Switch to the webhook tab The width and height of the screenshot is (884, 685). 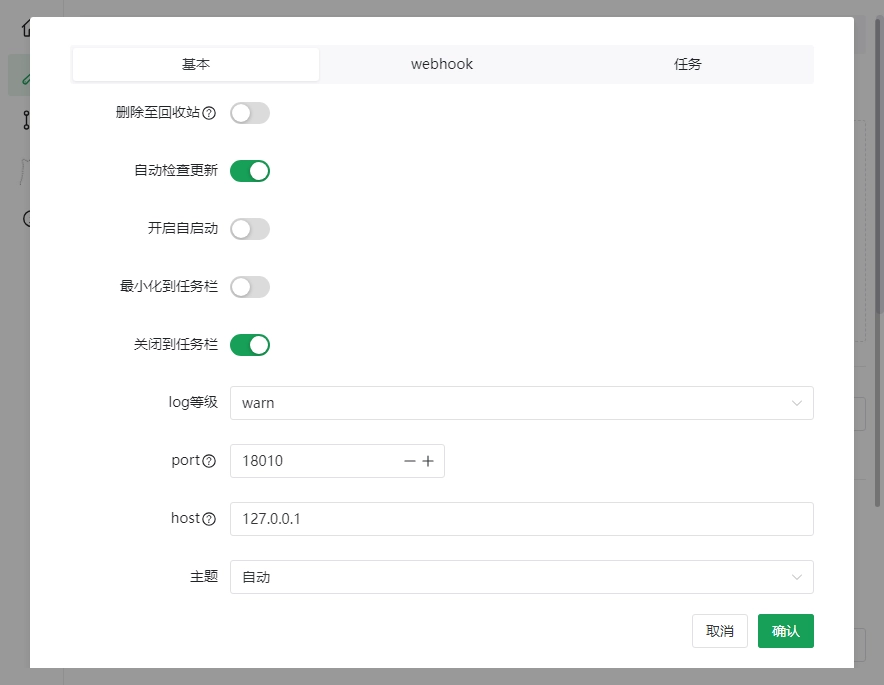[x=442, y=64]
